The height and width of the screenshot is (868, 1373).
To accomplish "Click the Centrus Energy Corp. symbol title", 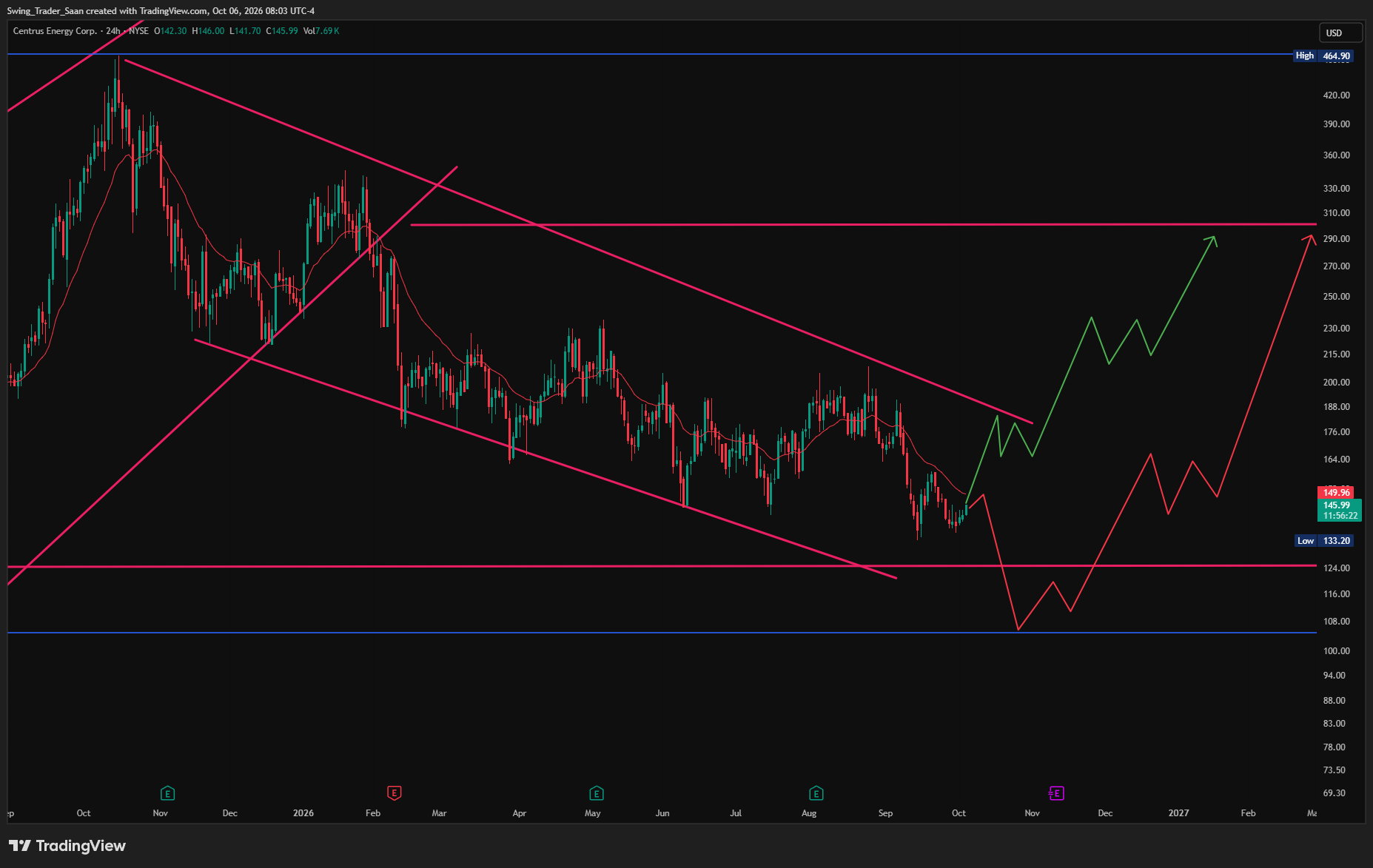I will point(55,31).
